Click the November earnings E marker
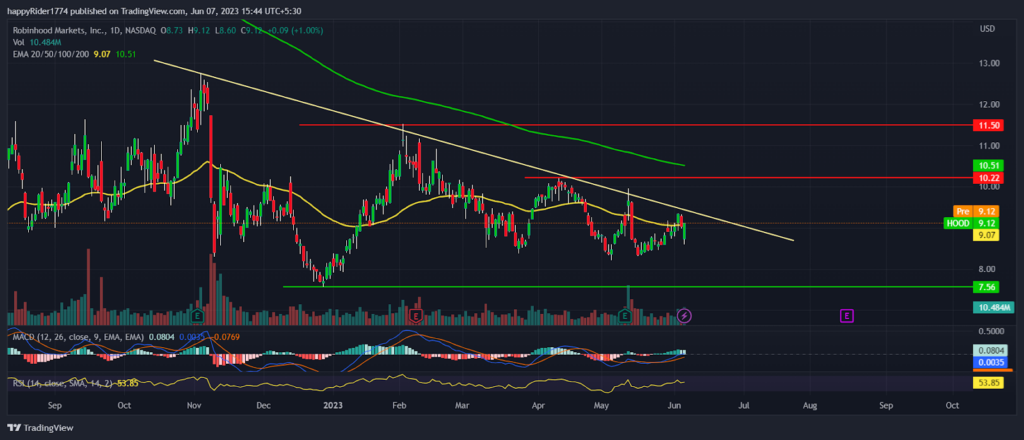The image size is (1024, 440). 197,317
